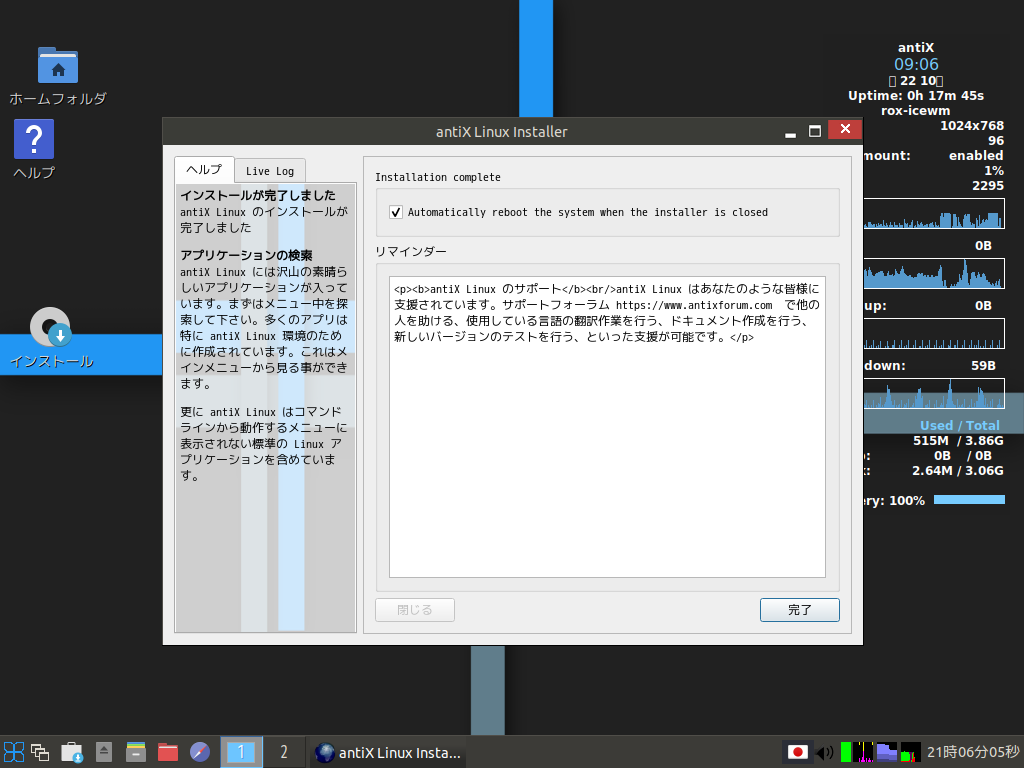Launch the インストール desktop installer icon
The image size is (1024, 768).
click(51, 327)
